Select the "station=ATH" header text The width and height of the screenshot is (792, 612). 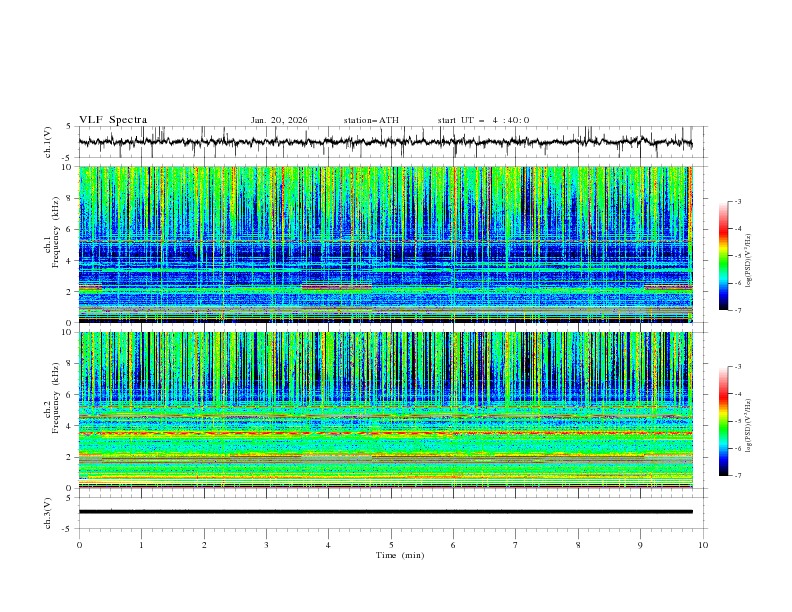[x=371, y=120]
